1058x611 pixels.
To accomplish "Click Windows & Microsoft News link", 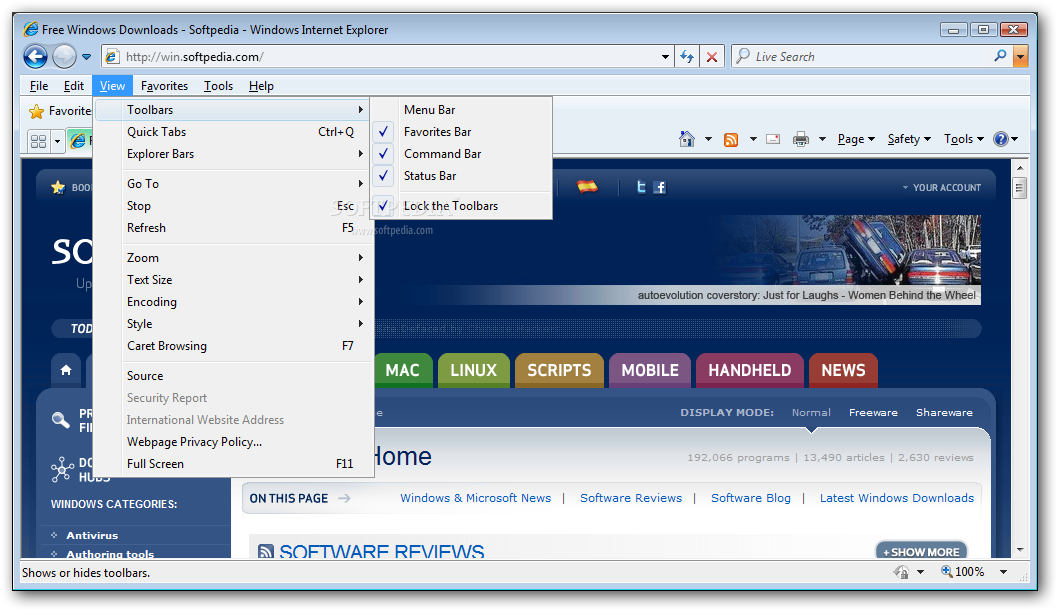I will click(x=476, y=498).
